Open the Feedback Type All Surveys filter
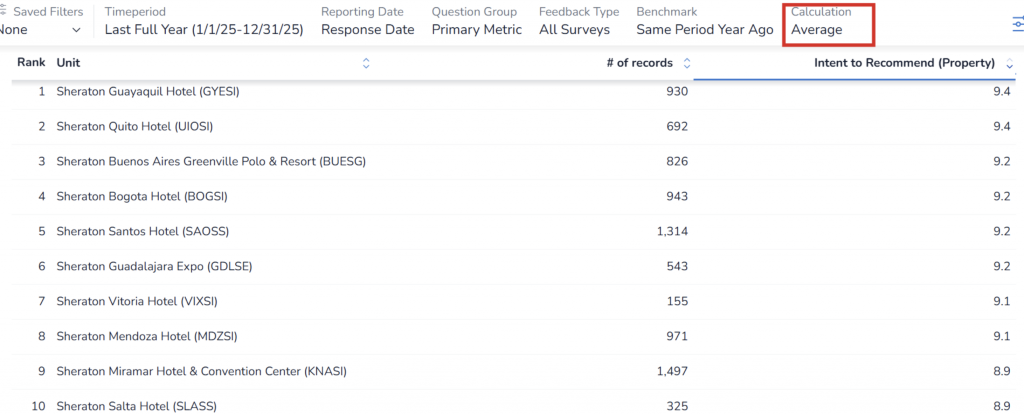 [x=574, y=30]
